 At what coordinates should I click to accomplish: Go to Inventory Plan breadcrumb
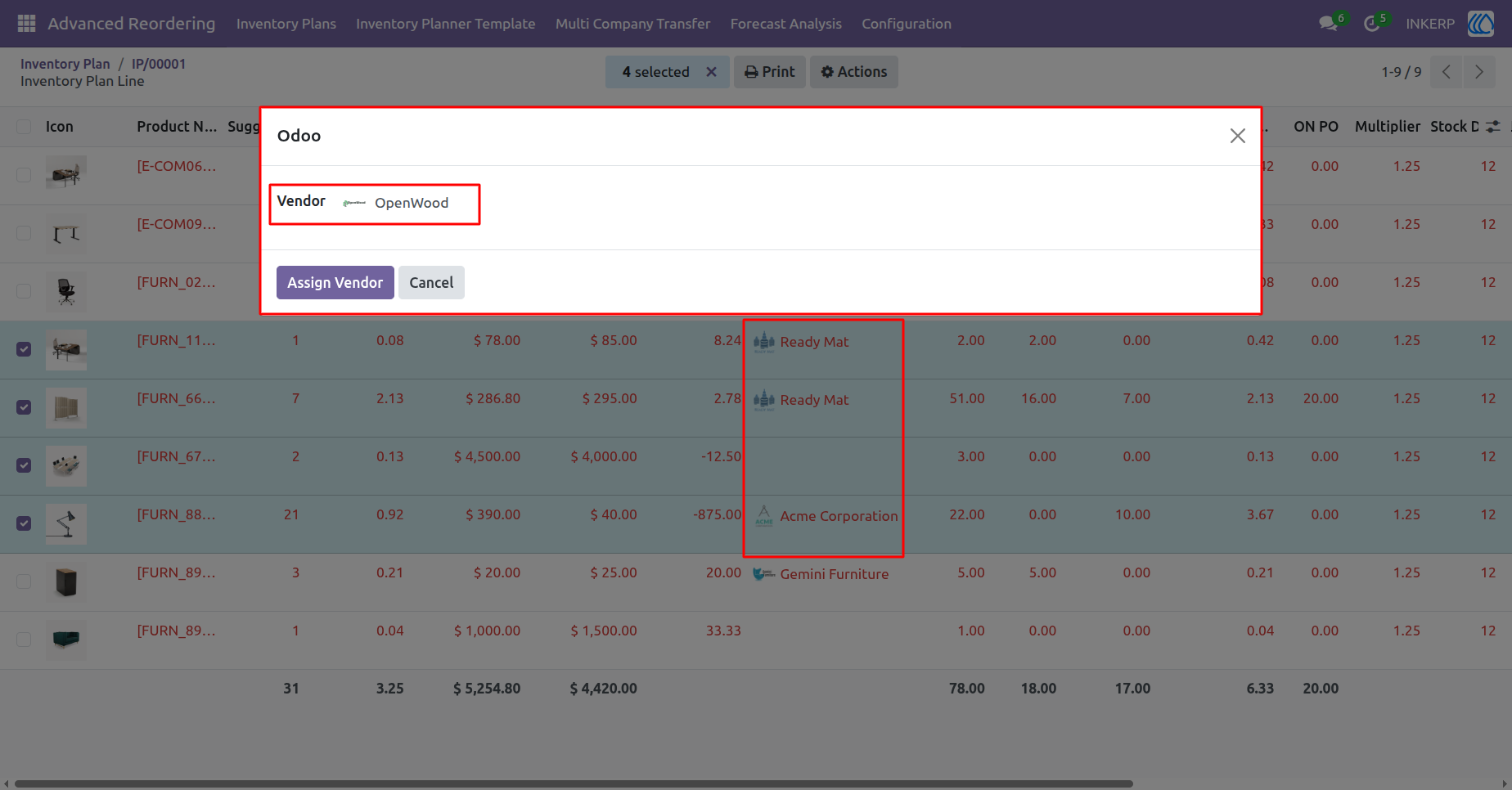(65, 64)
